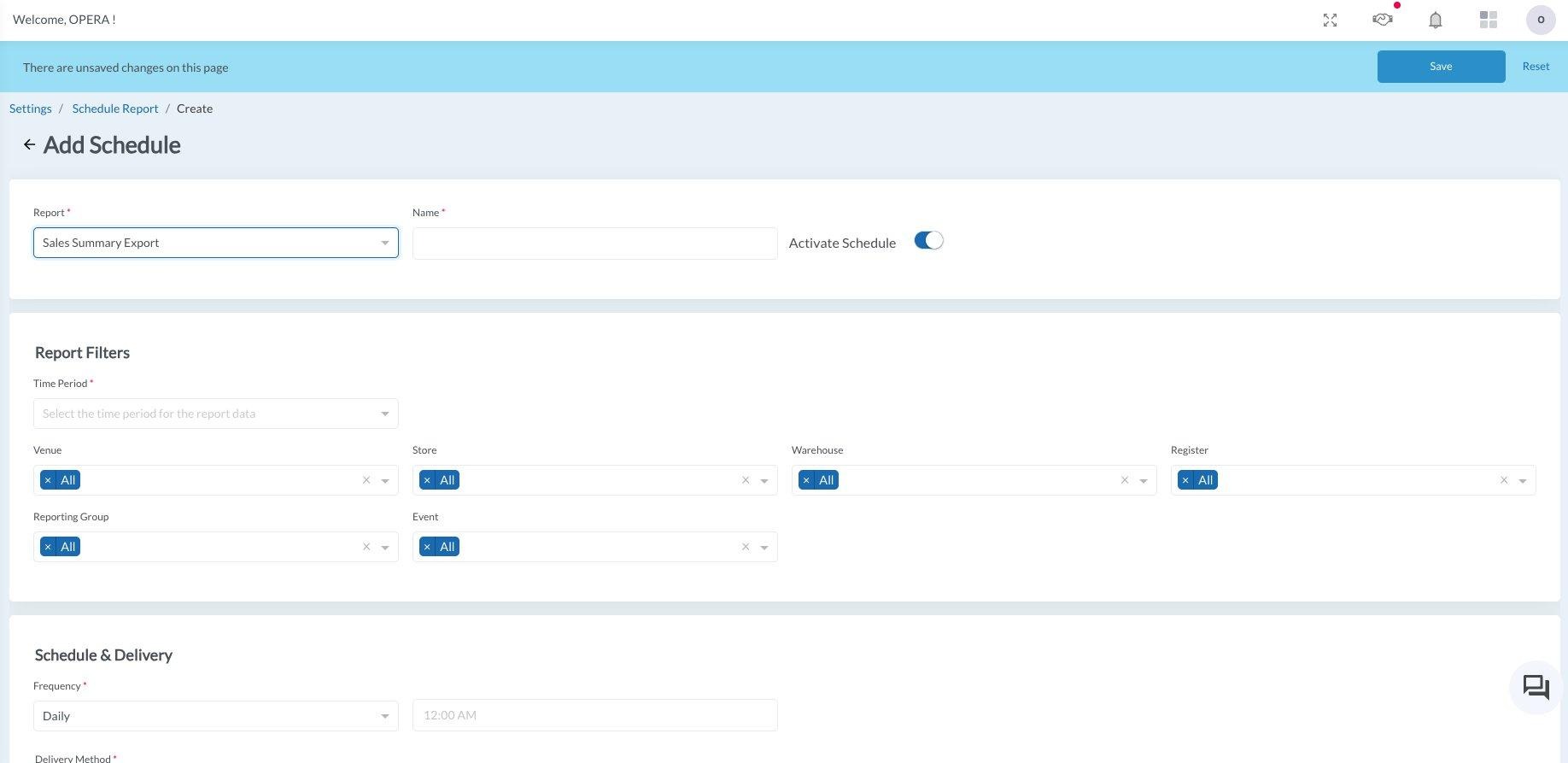Open the Frequency dropdown showing Daily
This screenshot has height=763, width=1568.
216,716
